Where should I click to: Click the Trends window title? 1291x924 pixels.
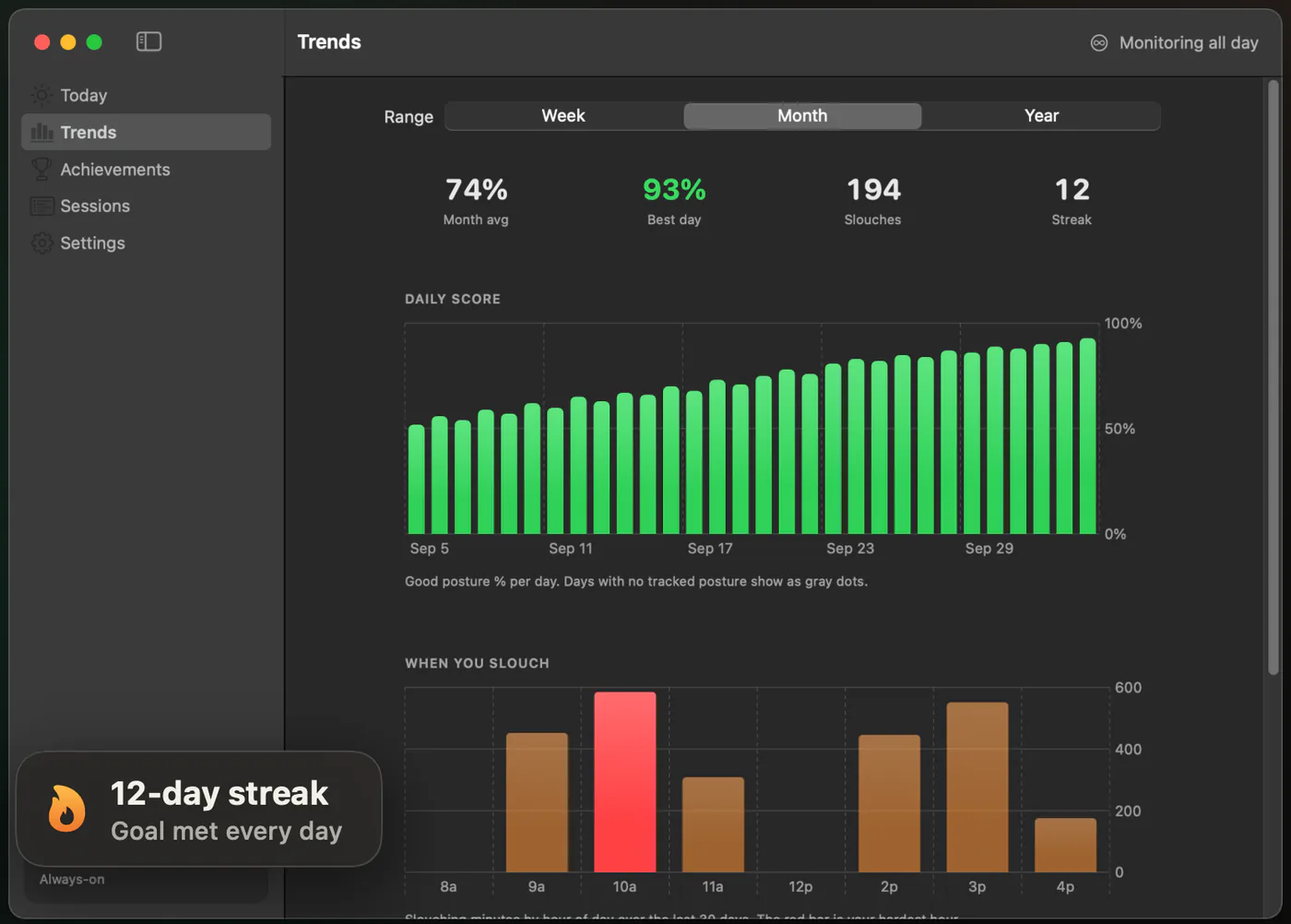(x=329, y=41)
